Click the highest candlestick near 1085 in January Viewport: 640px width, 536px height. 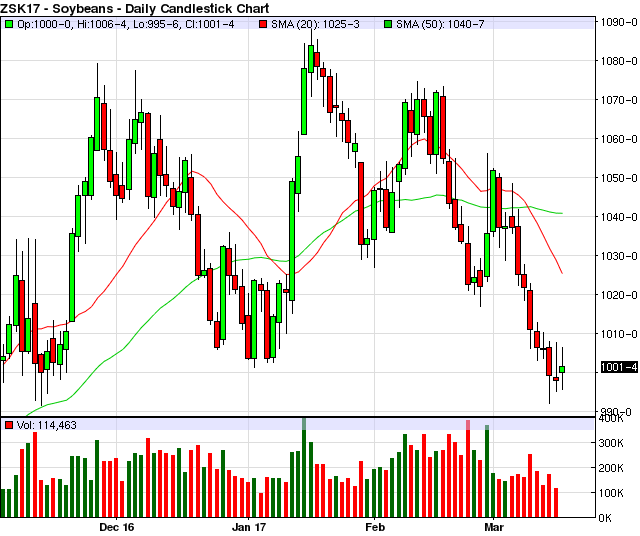coord(311,59)
